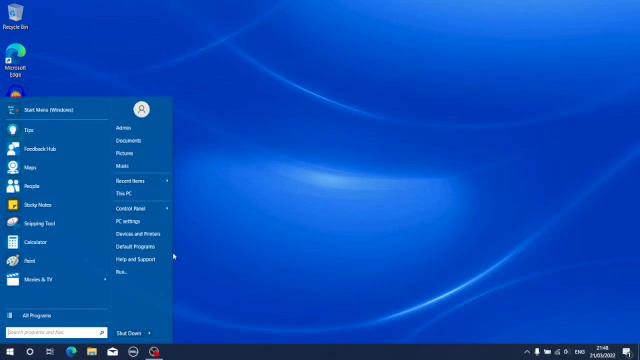Open the user account picture
640x360 pixels.
pos(142,109)
